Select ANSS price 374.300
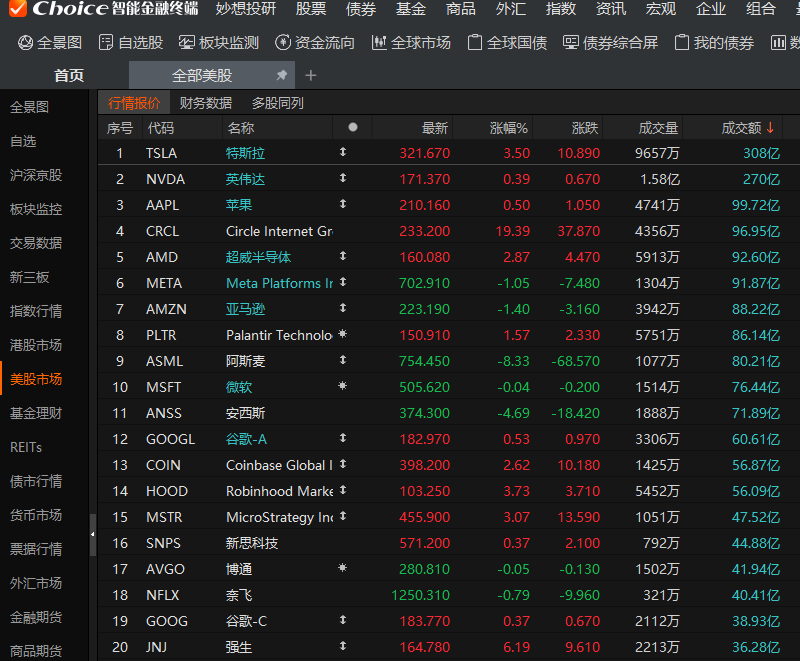The image size is (800, 661). pyautogui.click(x=424, y=413)
